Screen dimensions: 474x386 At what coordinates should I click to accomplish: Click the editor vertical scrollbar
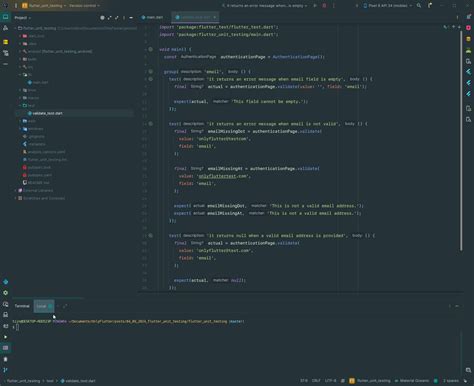461,140
